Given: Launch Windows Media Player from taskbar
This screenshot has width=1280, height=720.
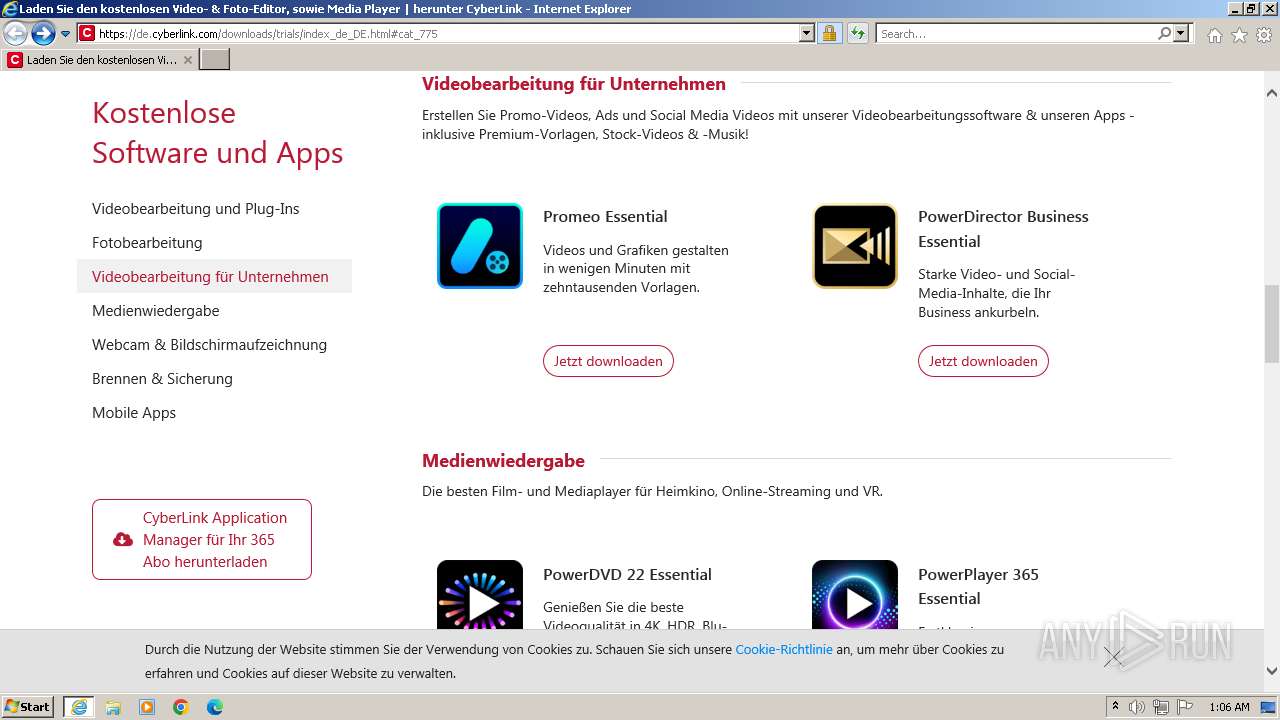Looking at the screenshot, I should point(147,707).
